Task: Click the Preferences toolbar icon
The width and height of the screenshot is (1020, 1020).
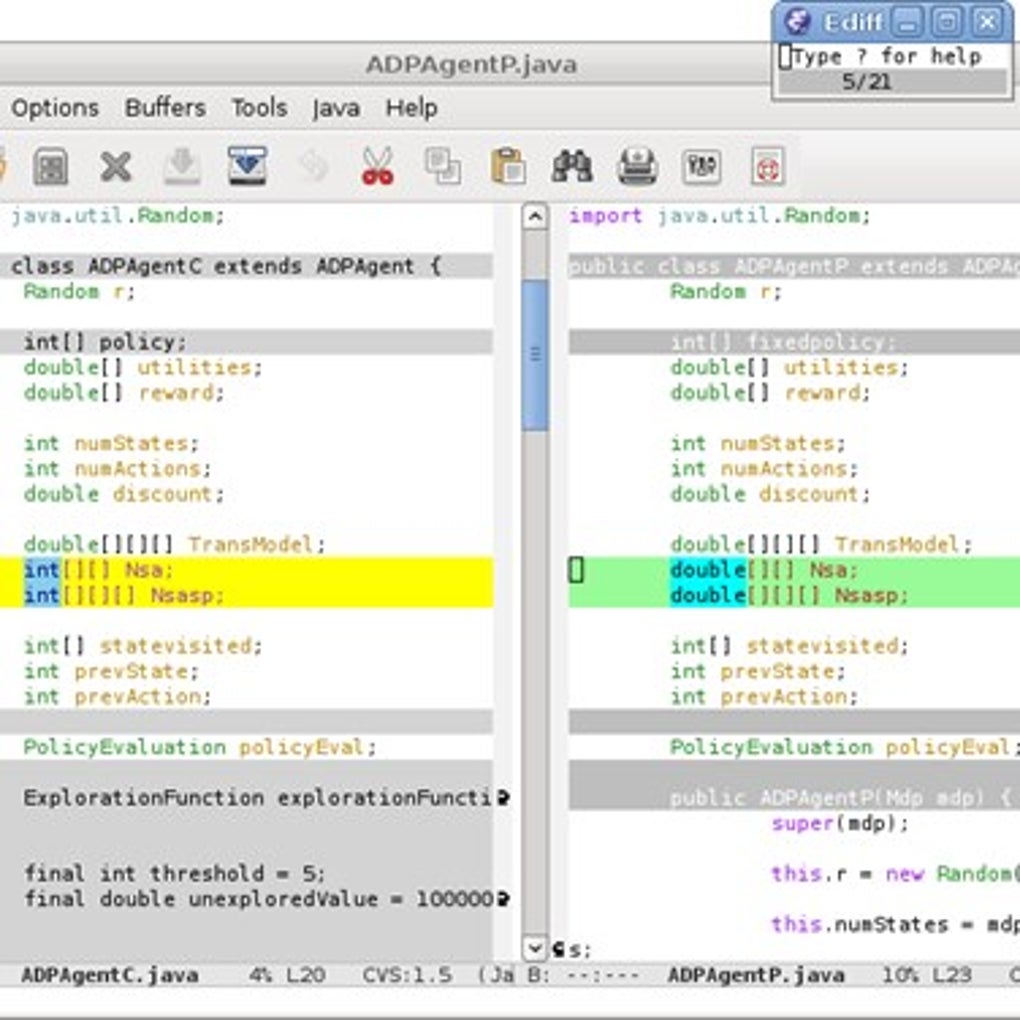Action: (x=701, y=167)
